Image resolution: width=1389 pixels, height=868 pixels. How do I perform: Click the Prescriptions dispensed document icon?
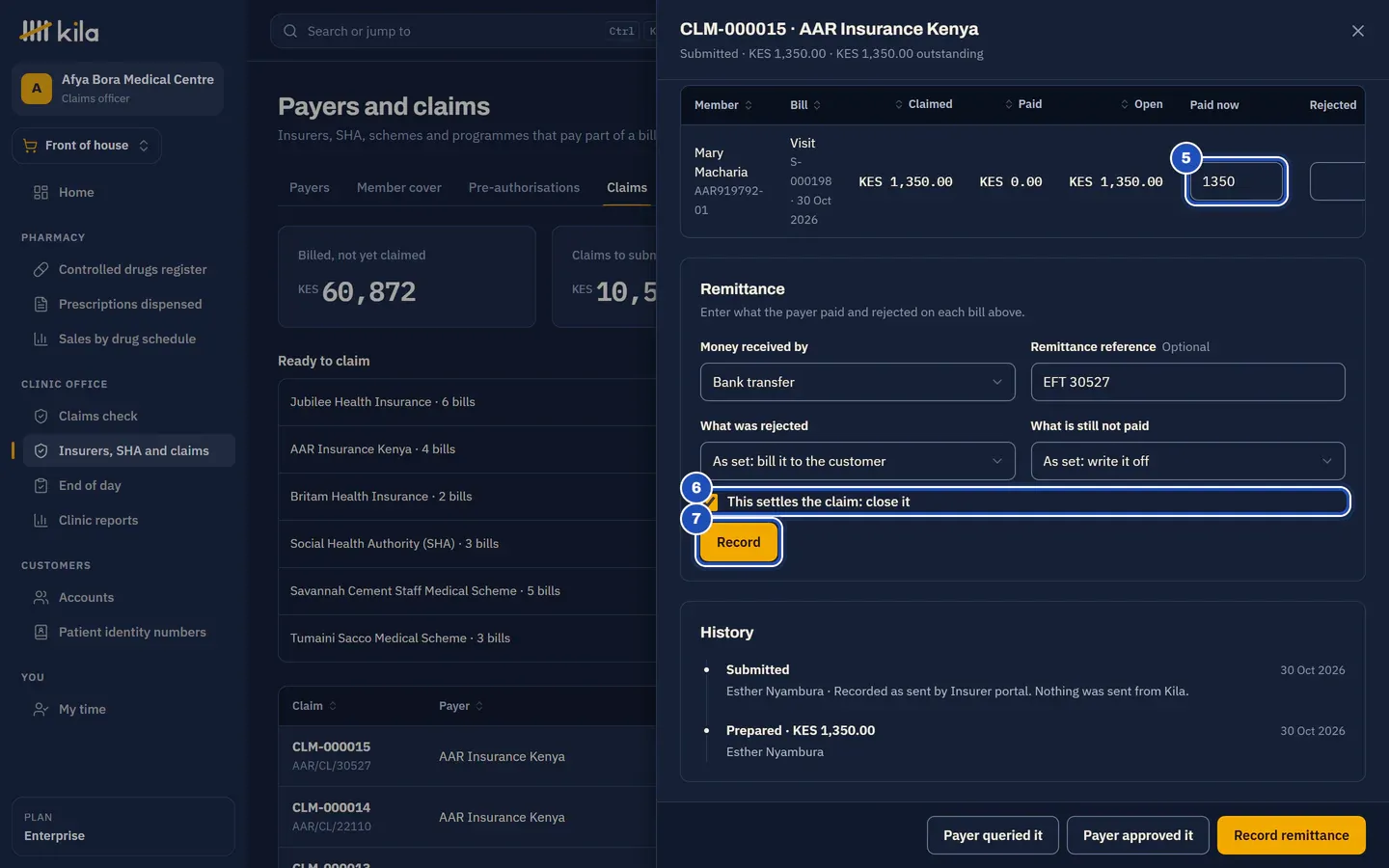[x=41, y=304]
